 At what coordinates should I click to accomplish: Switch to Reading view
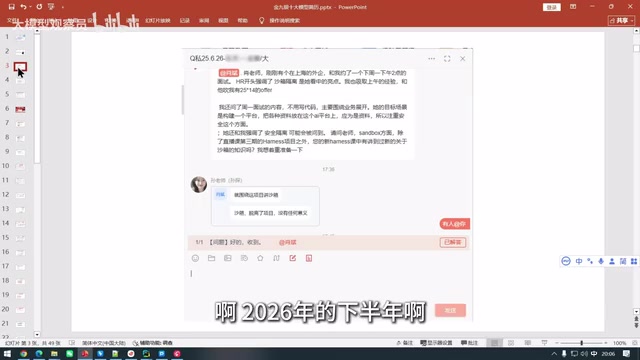pos(528,343)
